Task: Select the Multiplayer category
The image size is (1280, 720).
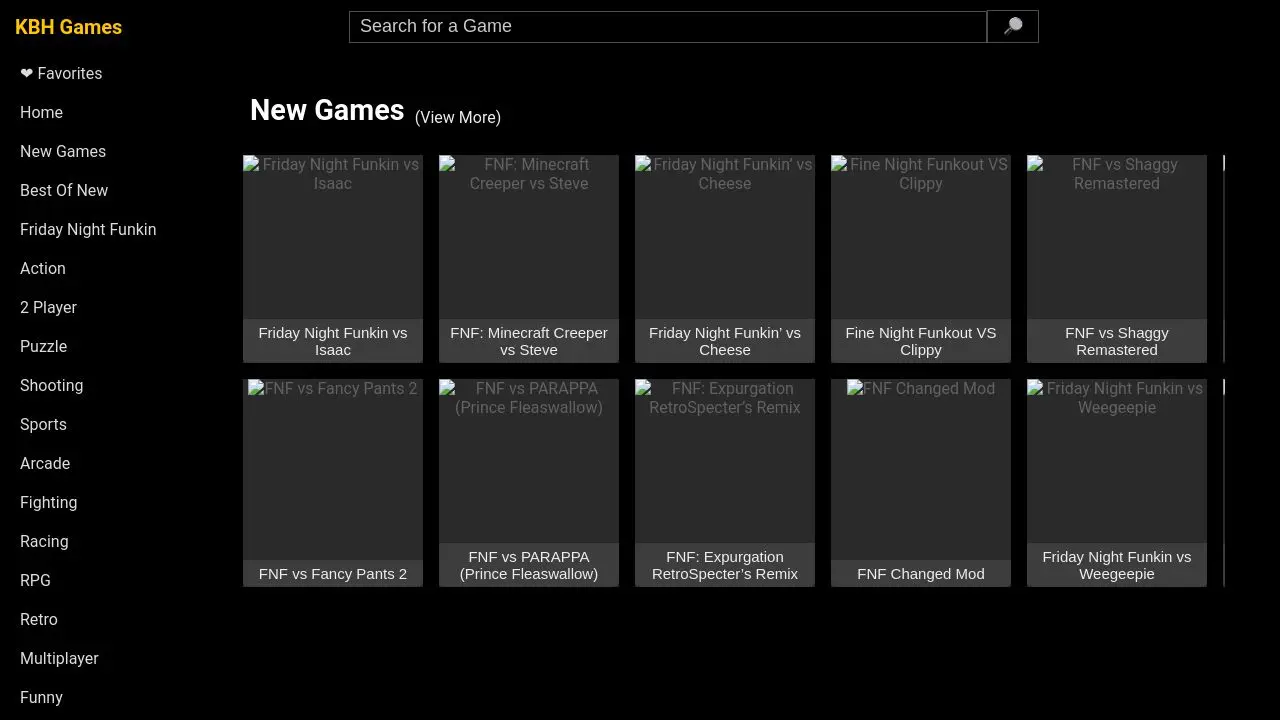Action: coord(59,658)
